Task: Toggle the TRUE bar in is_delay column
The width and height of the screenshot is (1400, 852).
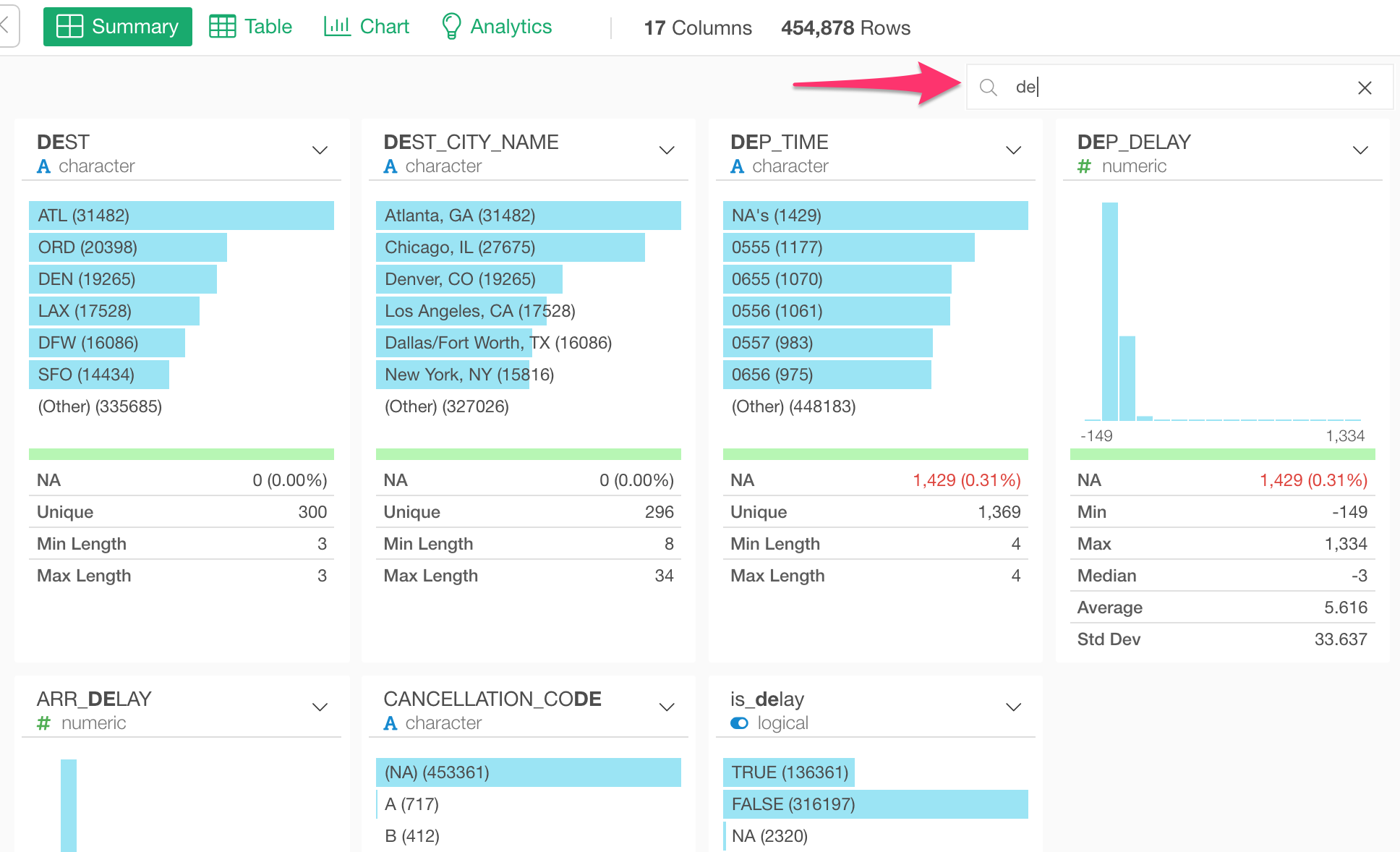Action: click(788, 772)
